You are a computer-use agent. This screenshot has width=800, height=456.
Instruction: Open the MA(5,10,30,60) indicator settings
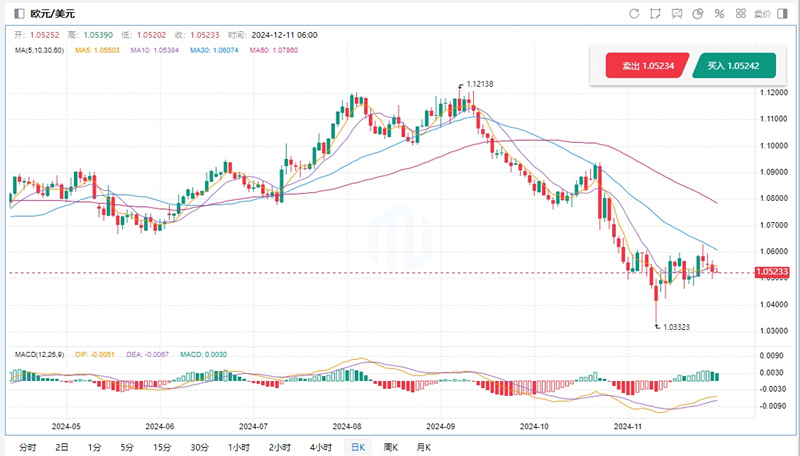[x=41, y=49]
